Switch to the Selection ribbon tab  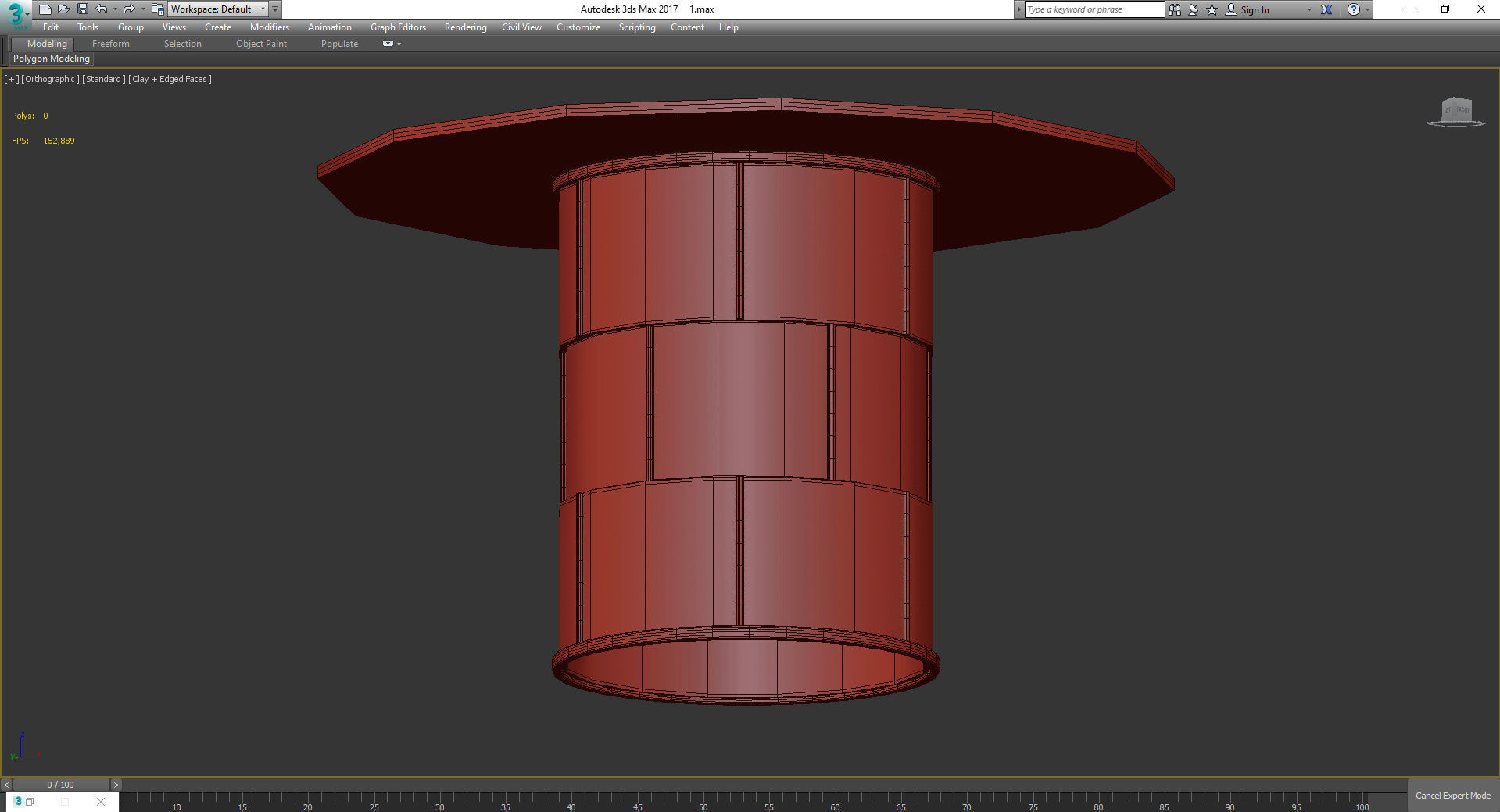click(x=182, y=44)
